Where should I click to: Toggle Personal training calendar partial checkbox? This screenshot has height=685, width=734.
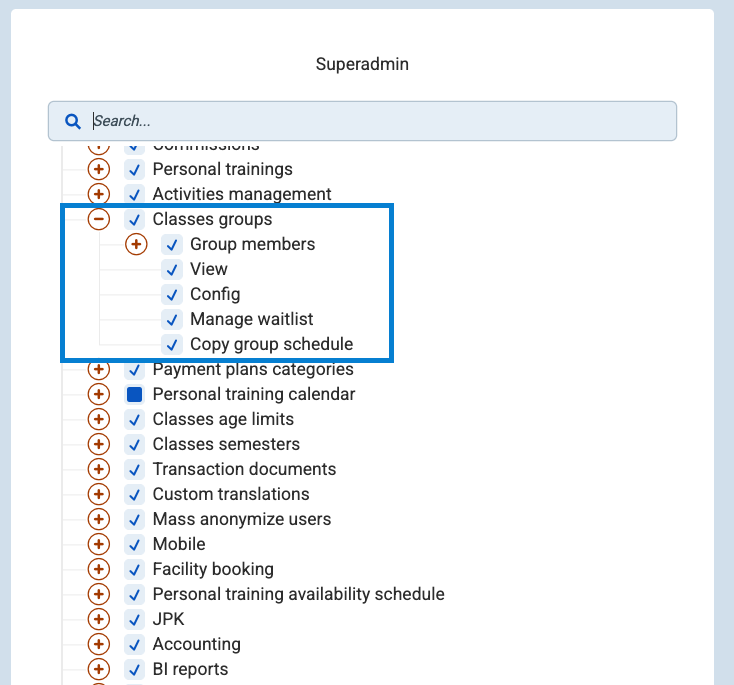tap(134, 394)
